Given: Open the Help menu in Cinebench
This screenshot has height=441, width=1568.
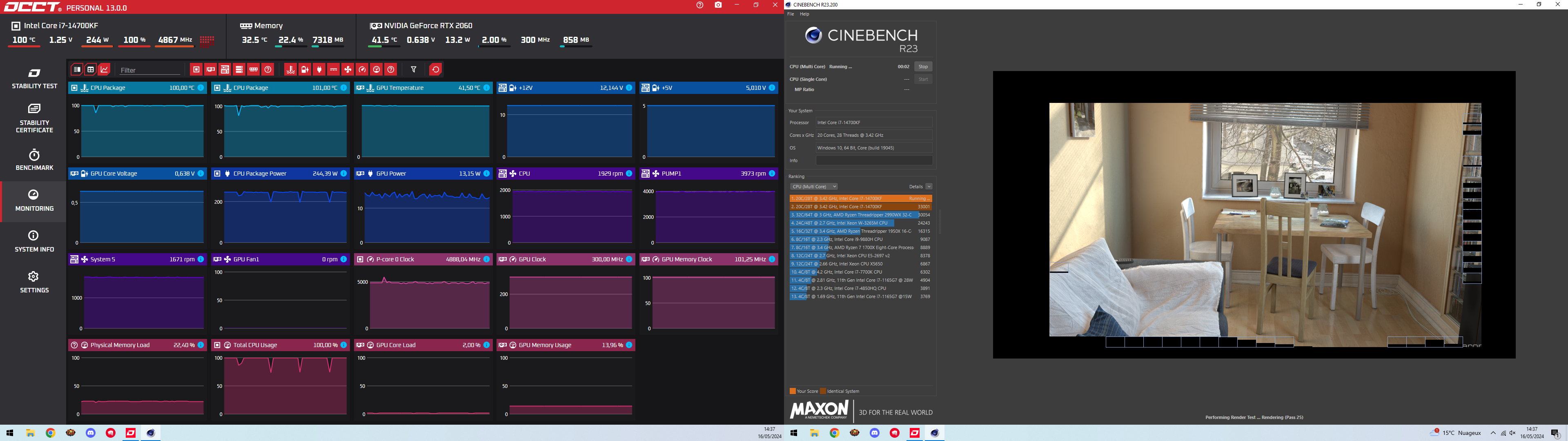Looking at the screenshot, I should point(805,14).
